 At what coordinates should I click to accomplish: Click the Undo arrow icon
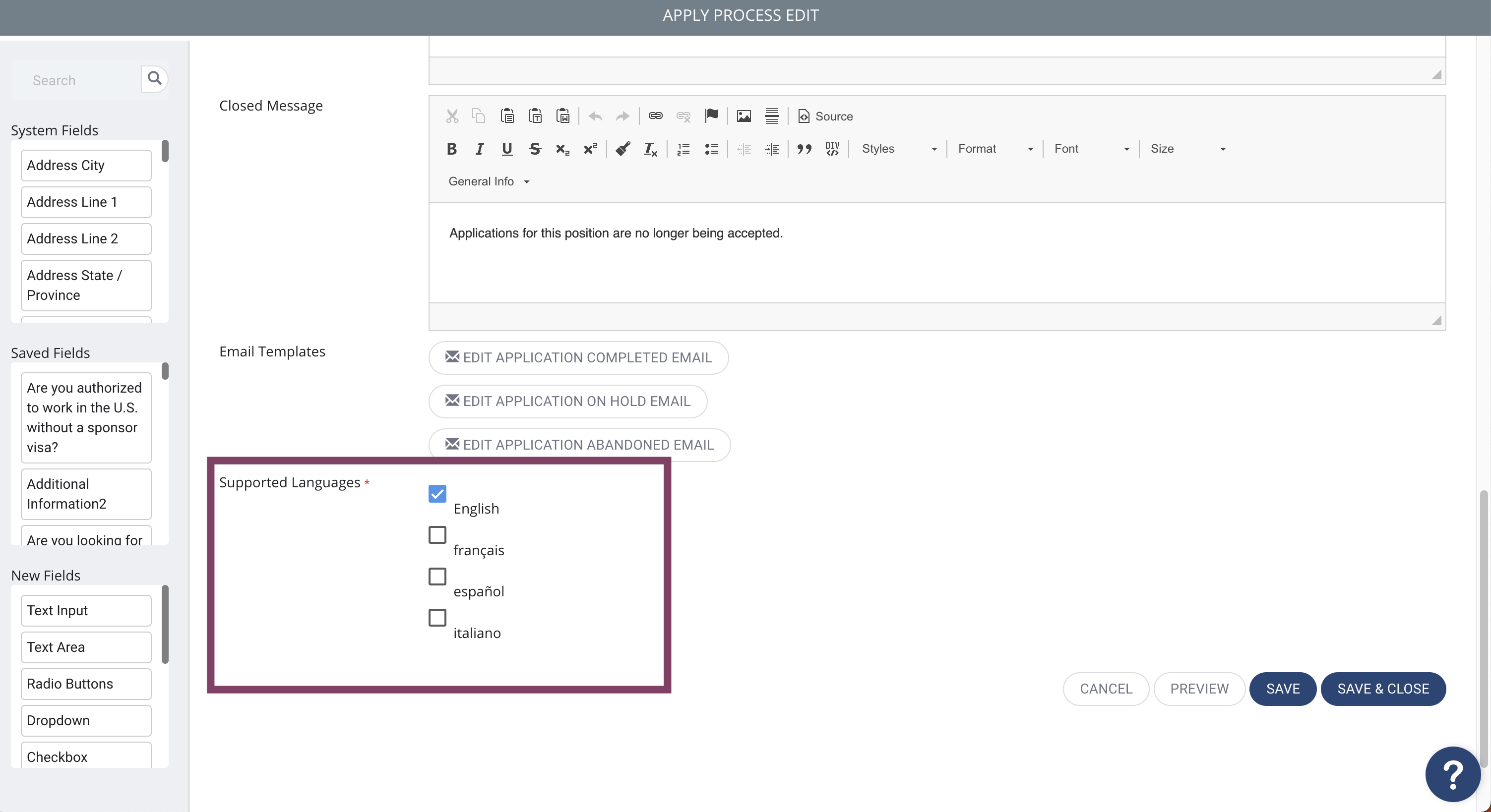595,116
